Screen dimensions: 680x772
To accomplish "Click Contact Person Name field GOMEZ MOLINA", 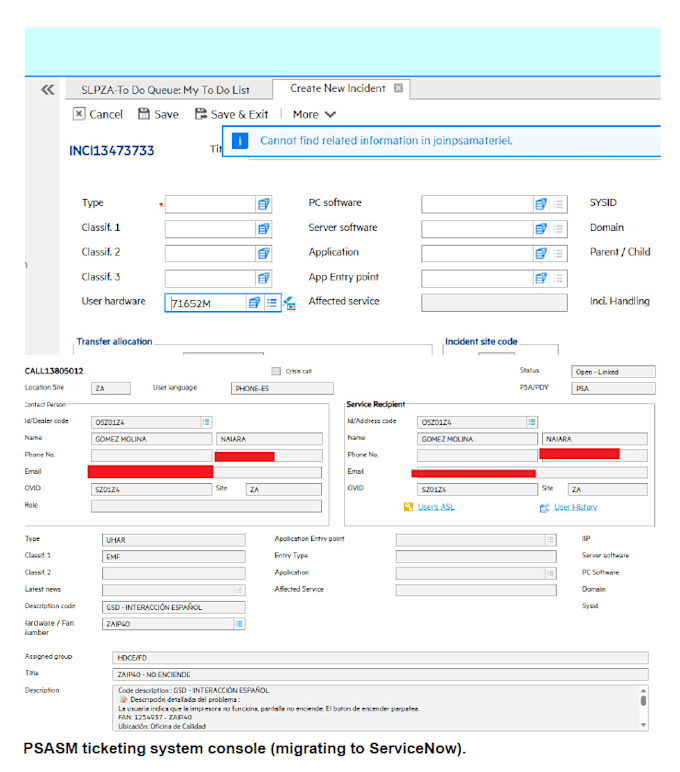I will tap(152, 439).
